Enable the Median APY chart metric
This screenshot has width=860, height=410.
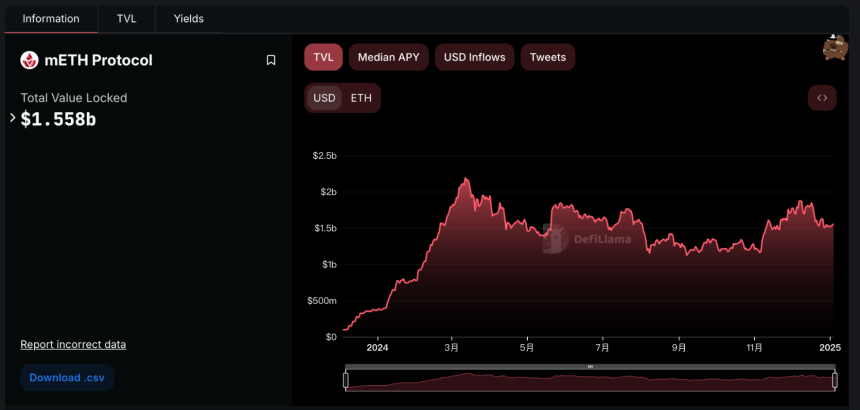388,57
